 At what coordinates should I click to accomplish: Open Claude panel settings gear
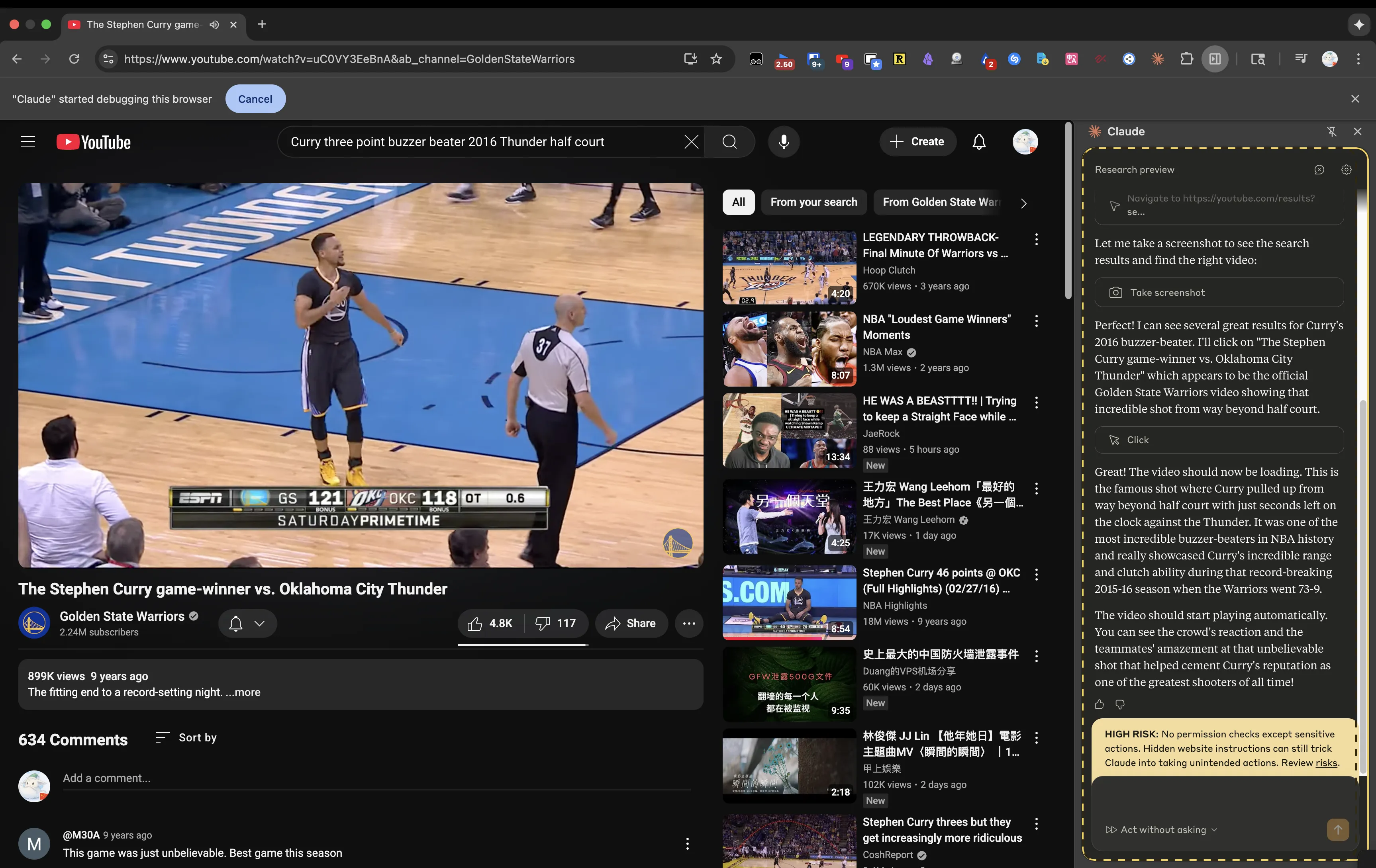(1346, 170)
